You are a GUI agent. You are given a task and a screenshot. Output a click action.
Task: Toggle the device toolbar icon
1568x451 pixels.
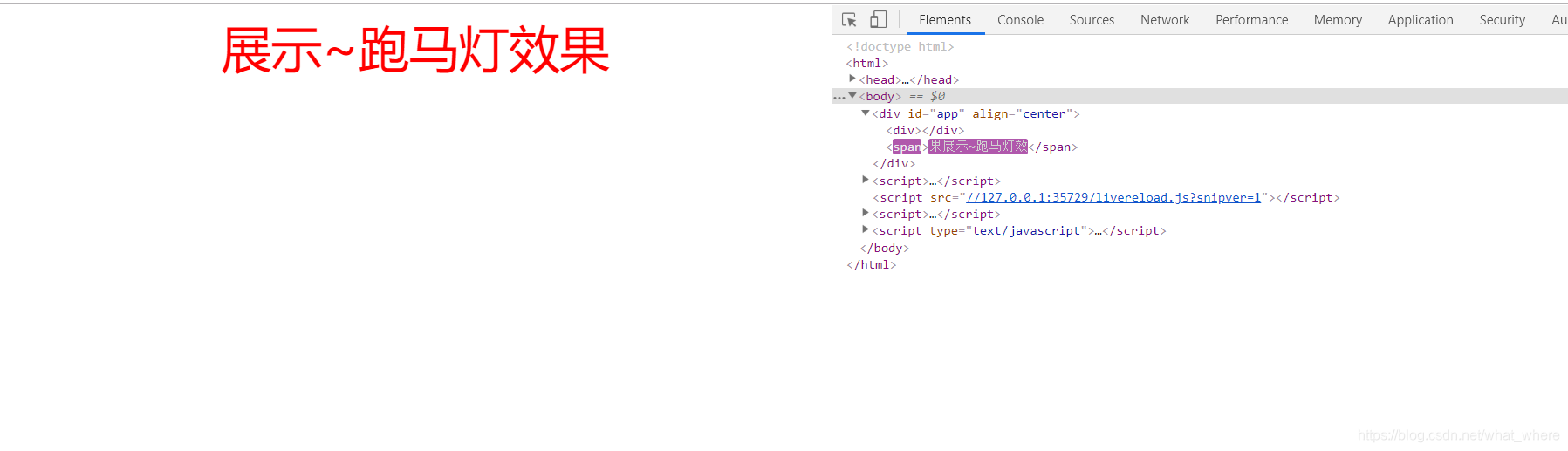pyautogui.click(x=879, y=19)
